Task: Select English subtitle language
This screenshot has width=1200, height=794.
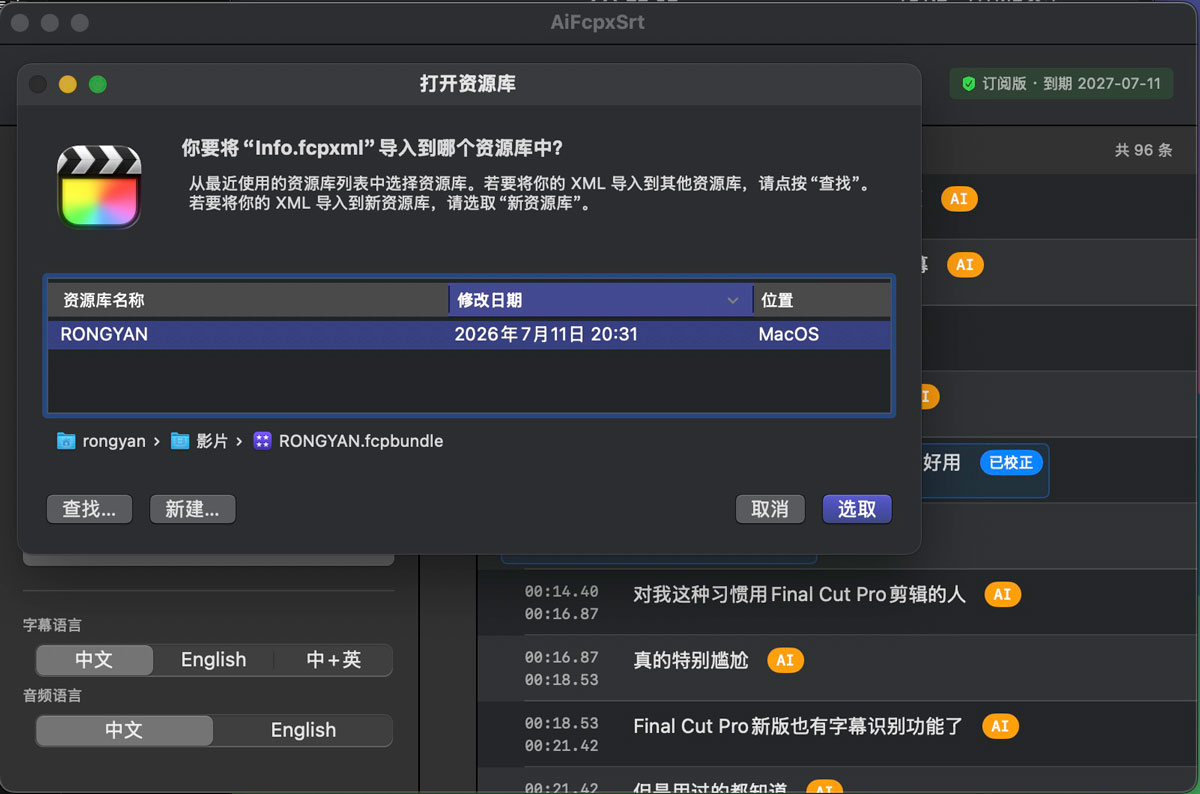Action: (213, 660)
